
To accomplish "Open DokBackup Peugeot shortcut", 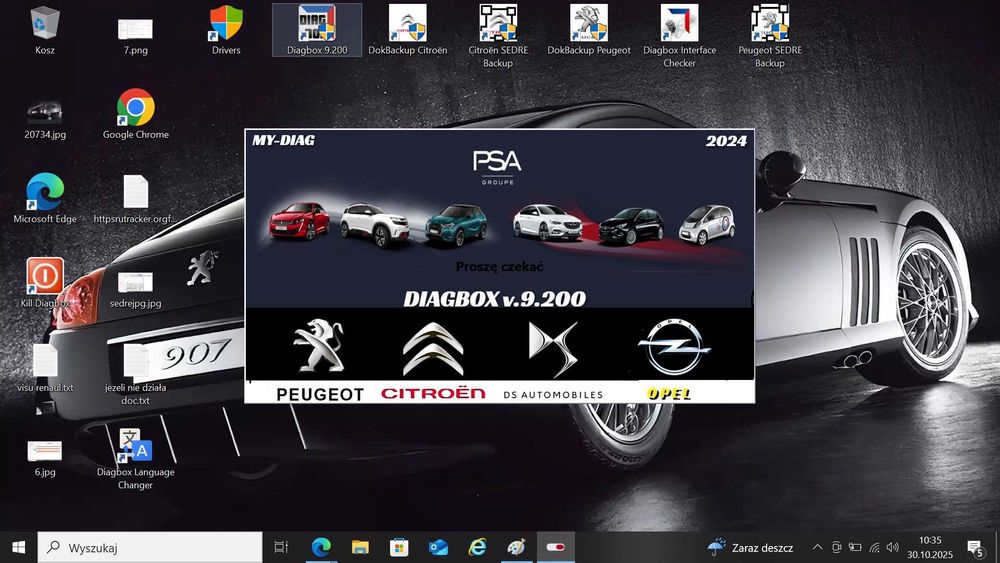I will click(589, 30).
